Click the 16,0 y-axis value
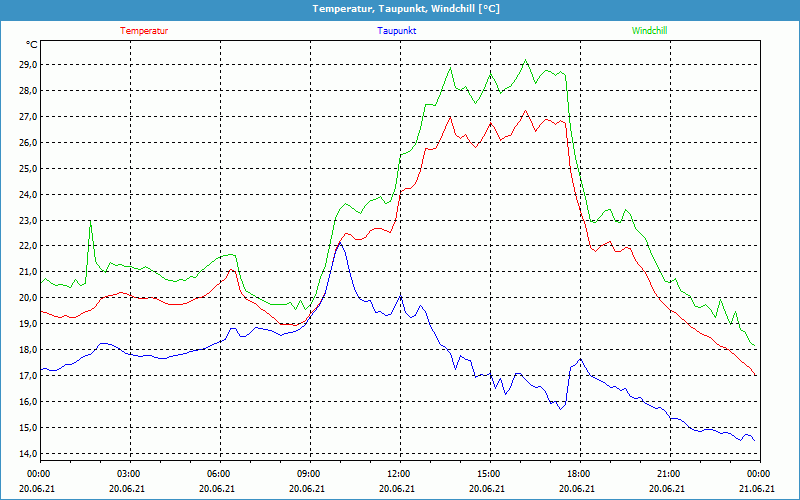The image size is (800, 500). tap(29, 402)
